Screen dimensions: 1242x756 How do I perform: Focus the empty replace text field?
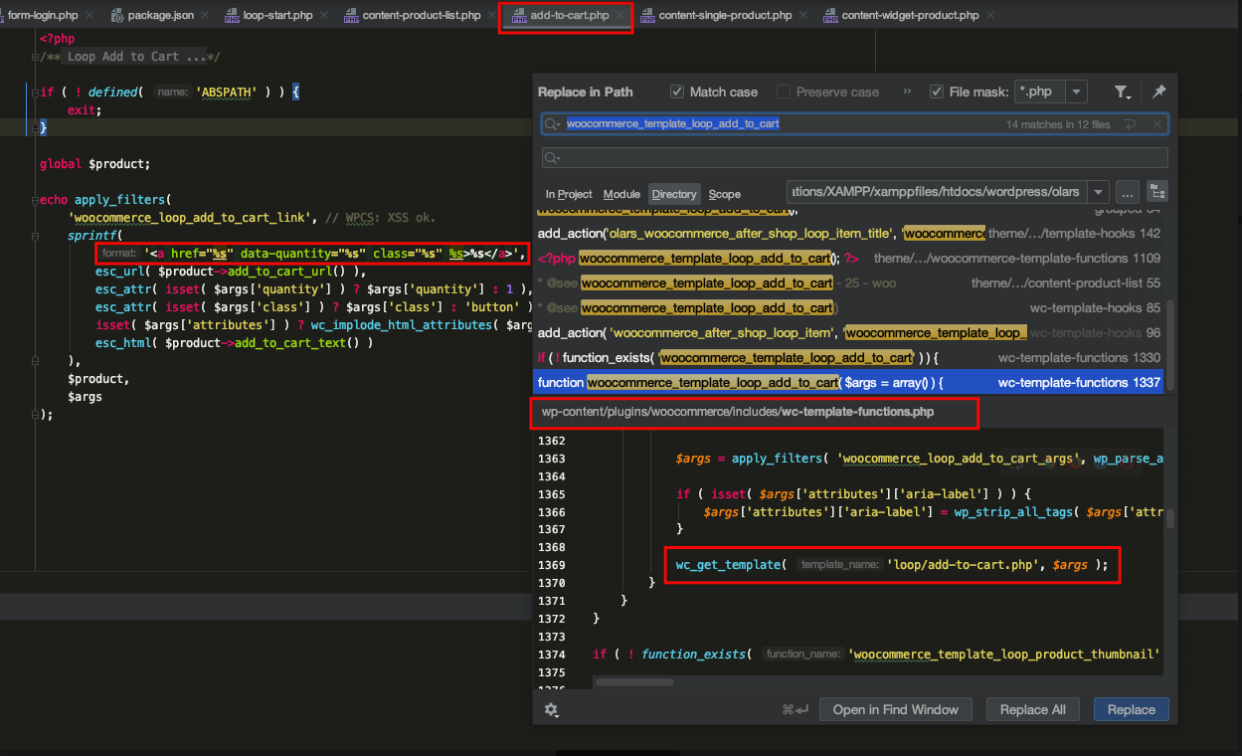tap(855, 158)
